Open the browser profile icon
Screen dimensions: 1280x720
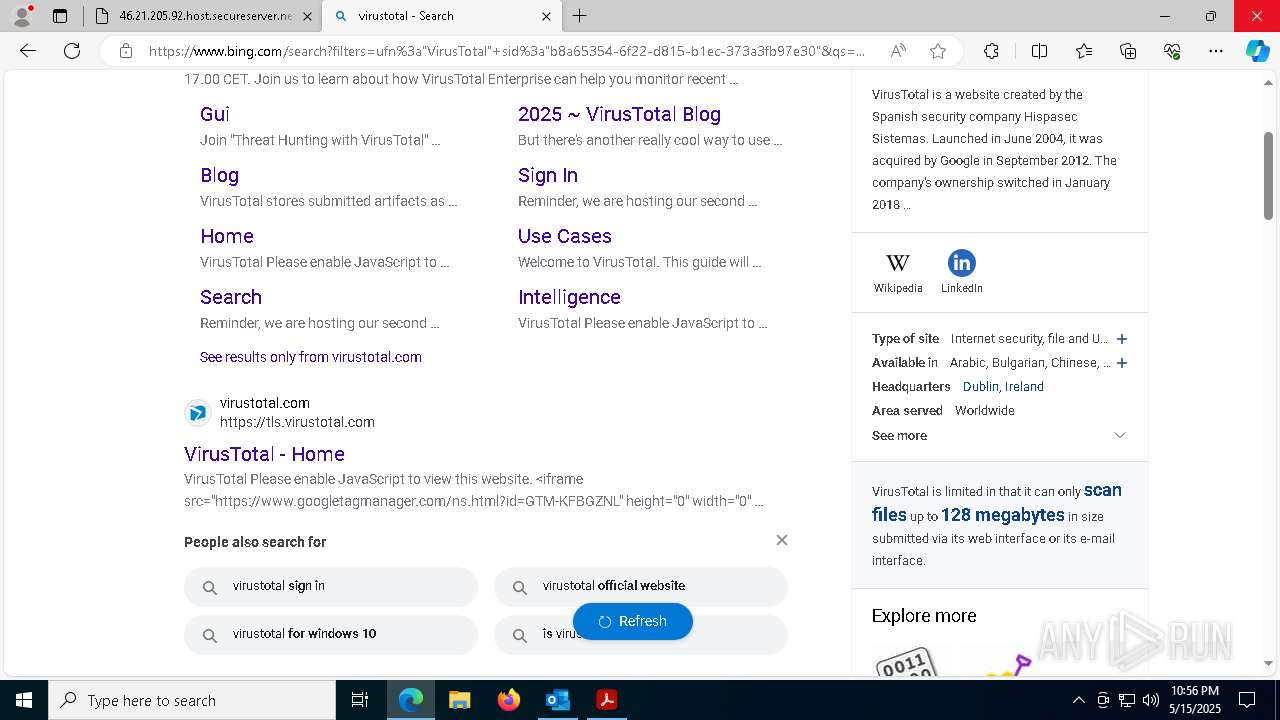pyautogui.click(x=21, y=16)
